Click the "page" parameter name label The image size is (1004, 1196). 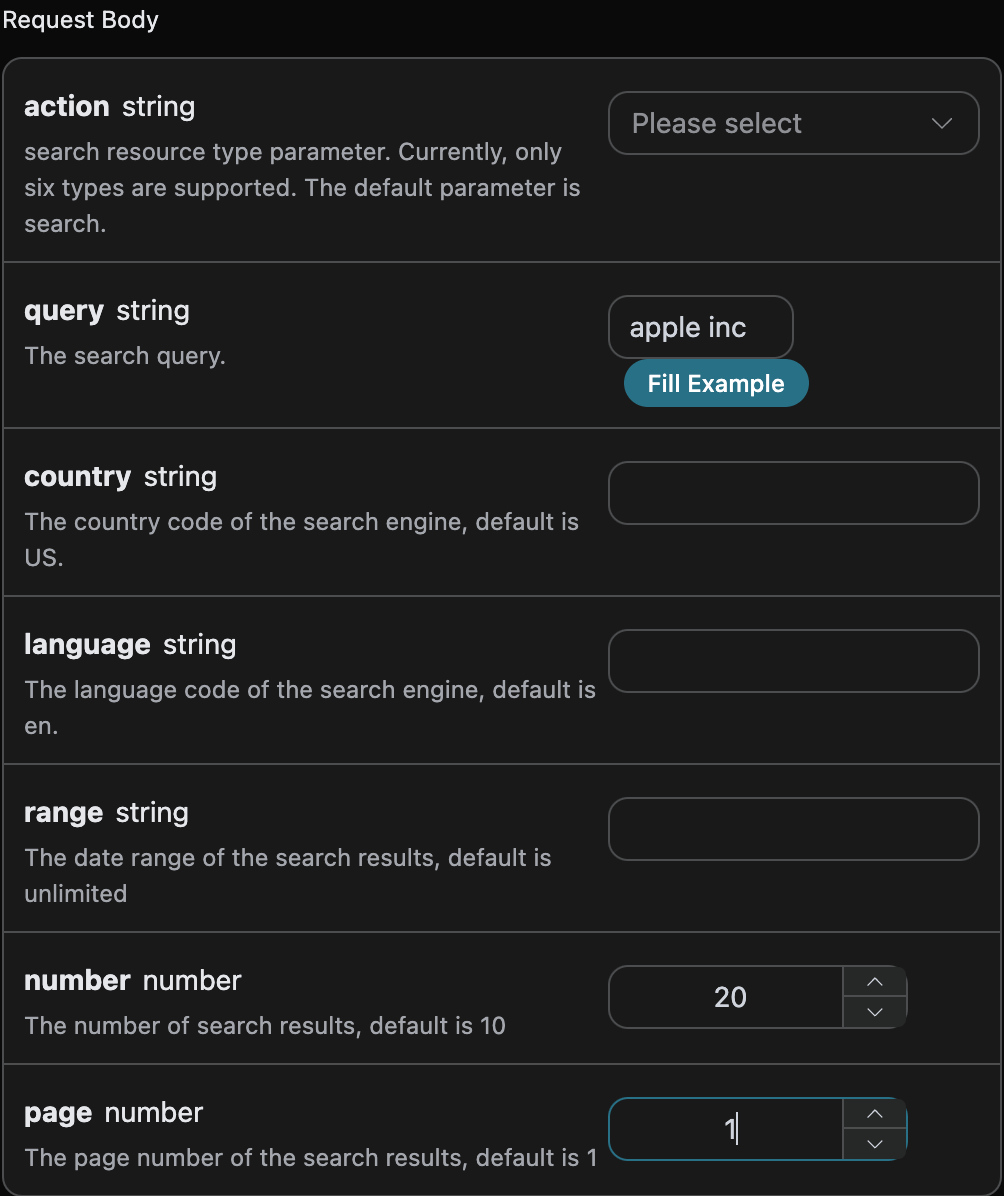pos(58,1114)
